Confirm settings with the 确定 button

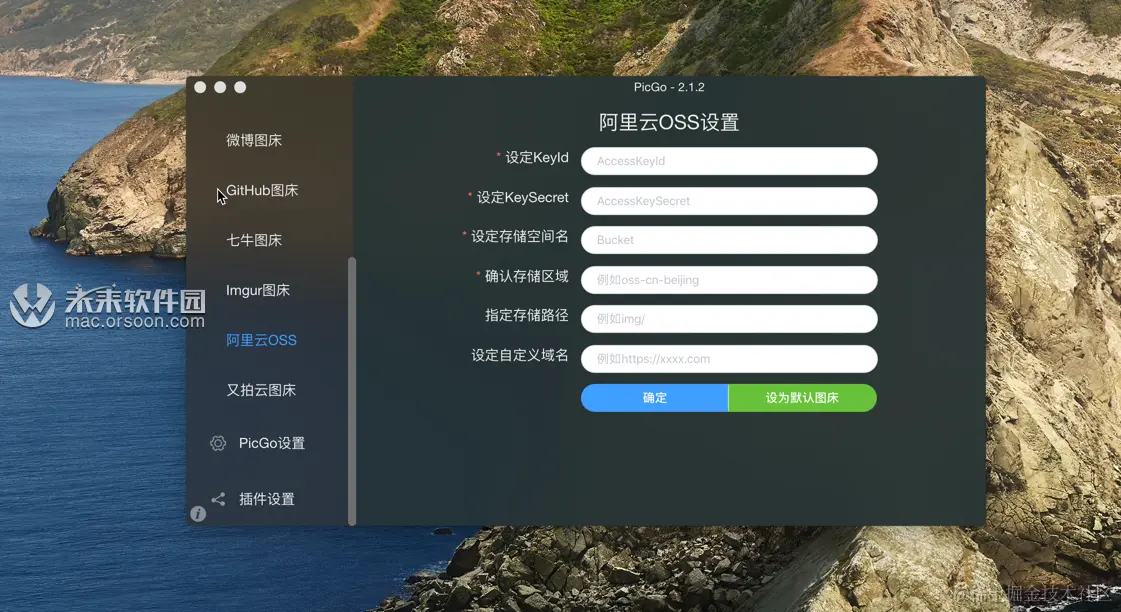[x=655, y=398]
